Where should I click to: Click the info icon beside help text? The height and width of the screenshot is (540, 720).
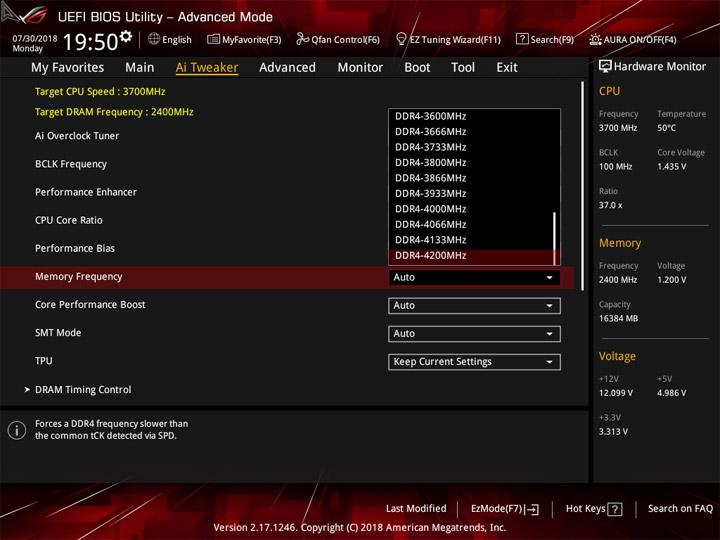pyautogui.click(x=17, y=430)
